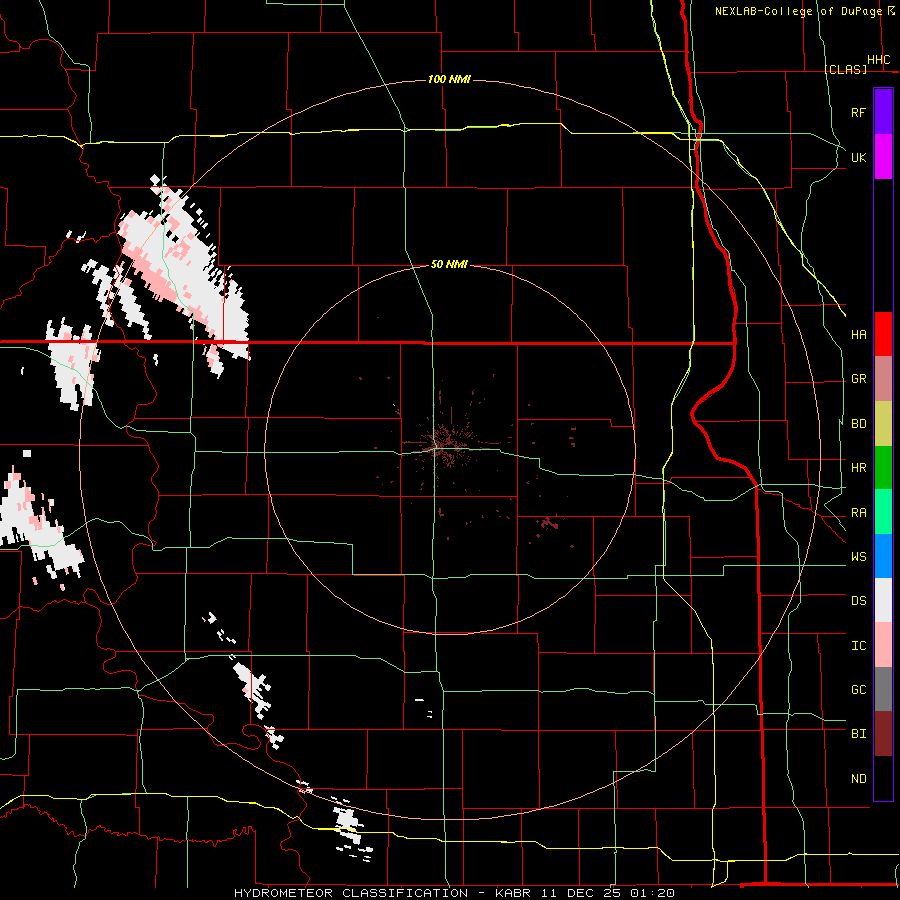Select the IC pink legend swatch
Screen dimensions: 900x900
pyautogui.click(x=883, y=645)
